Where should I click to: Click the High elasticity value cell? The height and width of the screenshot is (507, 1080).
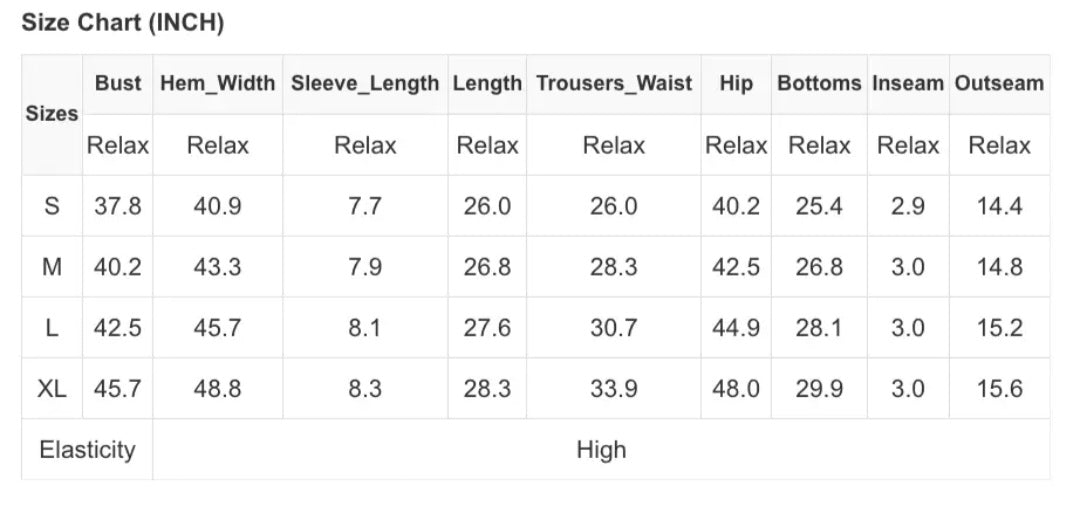tap(601, 450)
